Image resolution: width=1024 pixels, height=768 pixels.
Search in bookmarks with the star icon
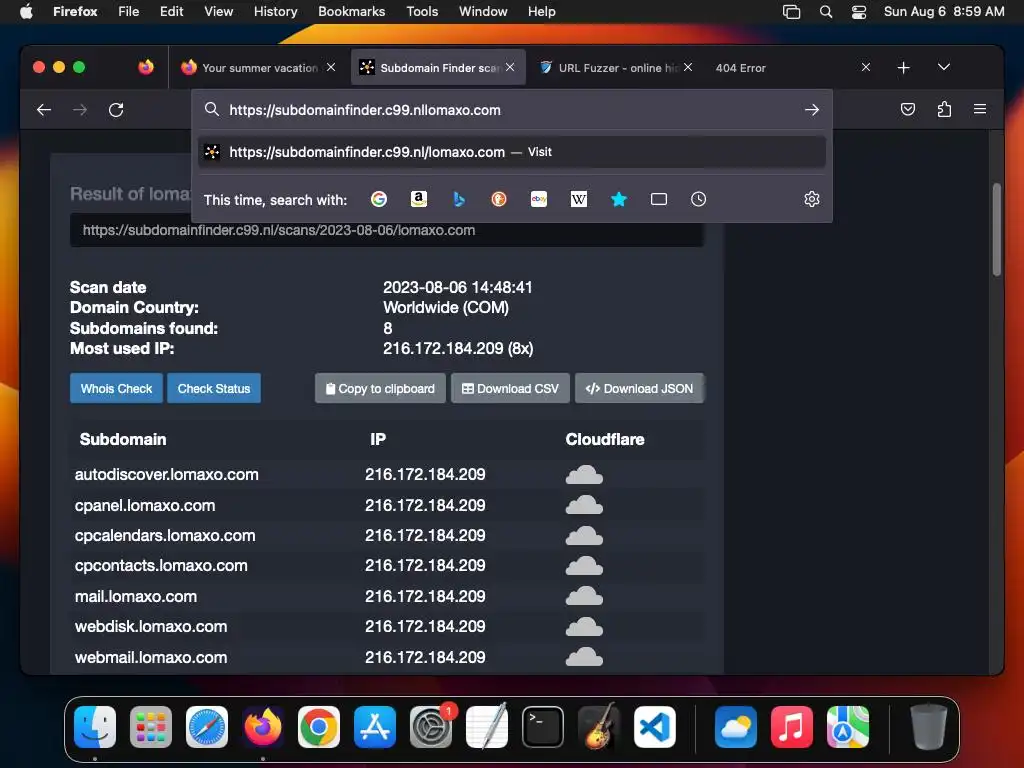pos(618,199)
